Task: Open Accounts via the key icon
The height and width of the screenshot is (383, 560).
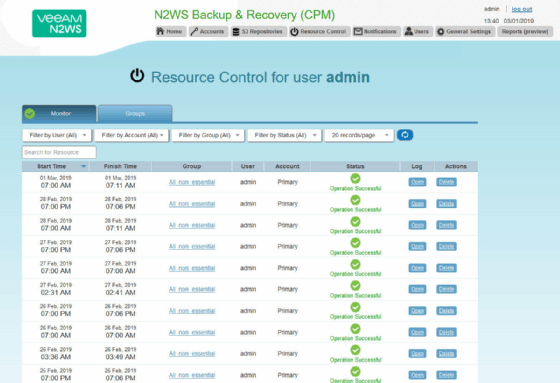Action: (x=194, y=31)
